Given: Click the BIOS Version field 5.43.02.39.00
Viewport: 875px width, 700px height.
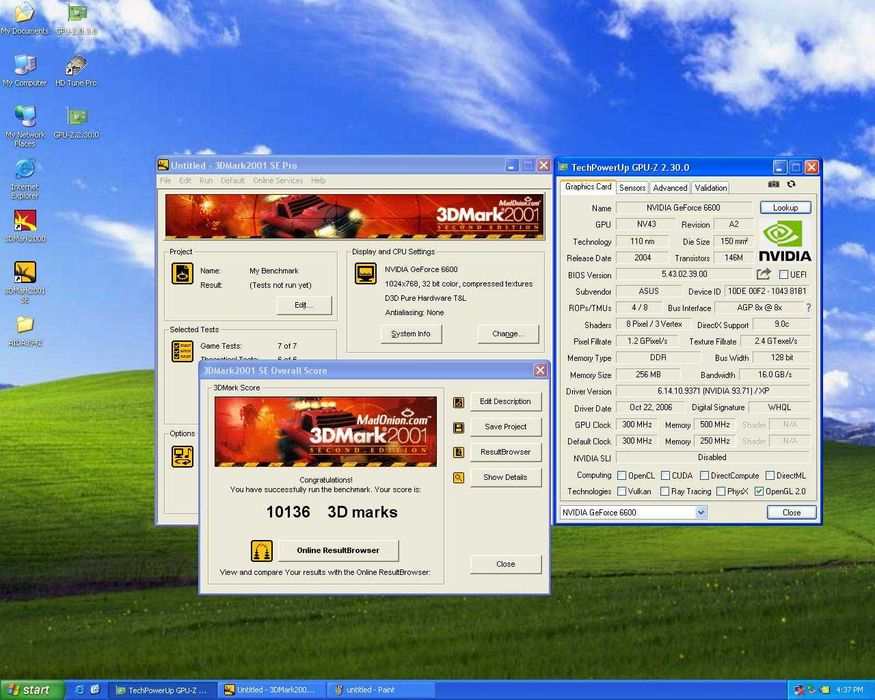Looking at the screenshot, I should click(x=684, y=274).
